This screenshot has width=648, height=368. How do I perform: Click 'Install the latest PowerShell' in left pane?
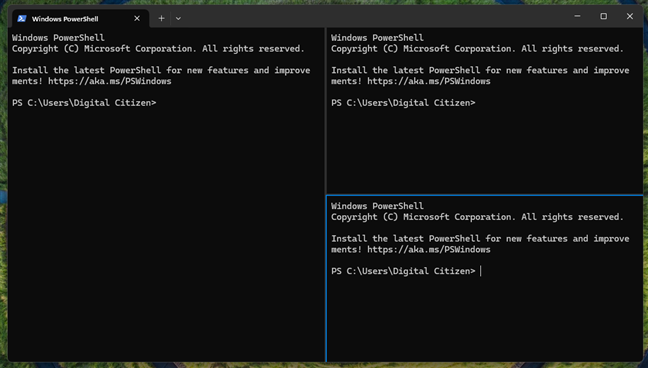86,70
